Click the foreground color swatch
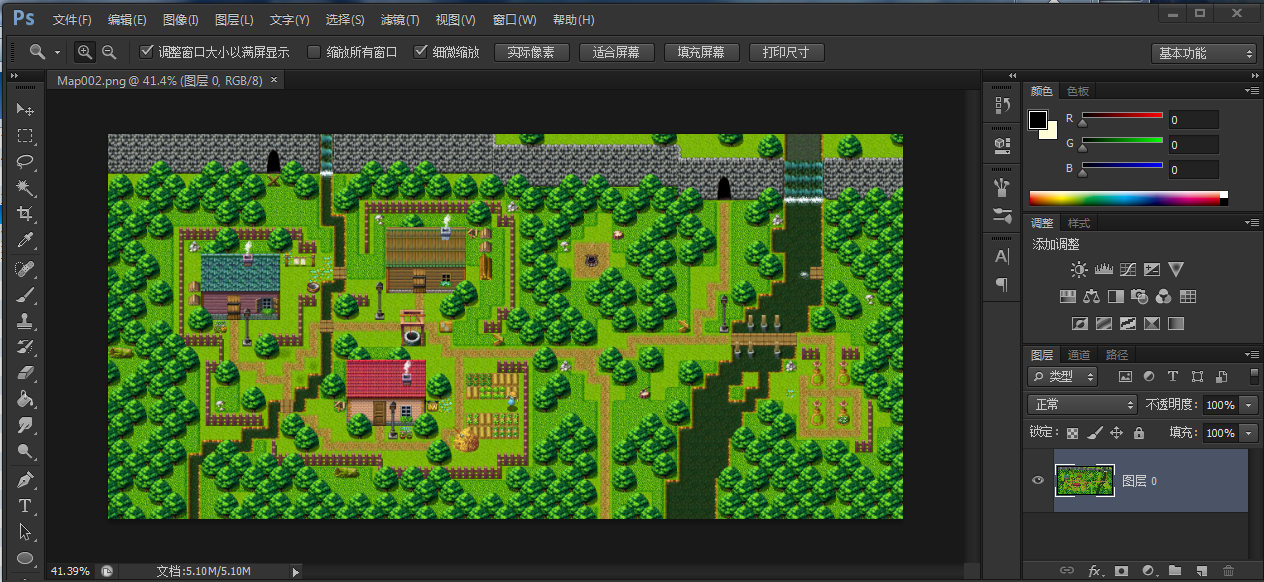The height and width of the screenshot is (582, 1264). point(1039,121)
